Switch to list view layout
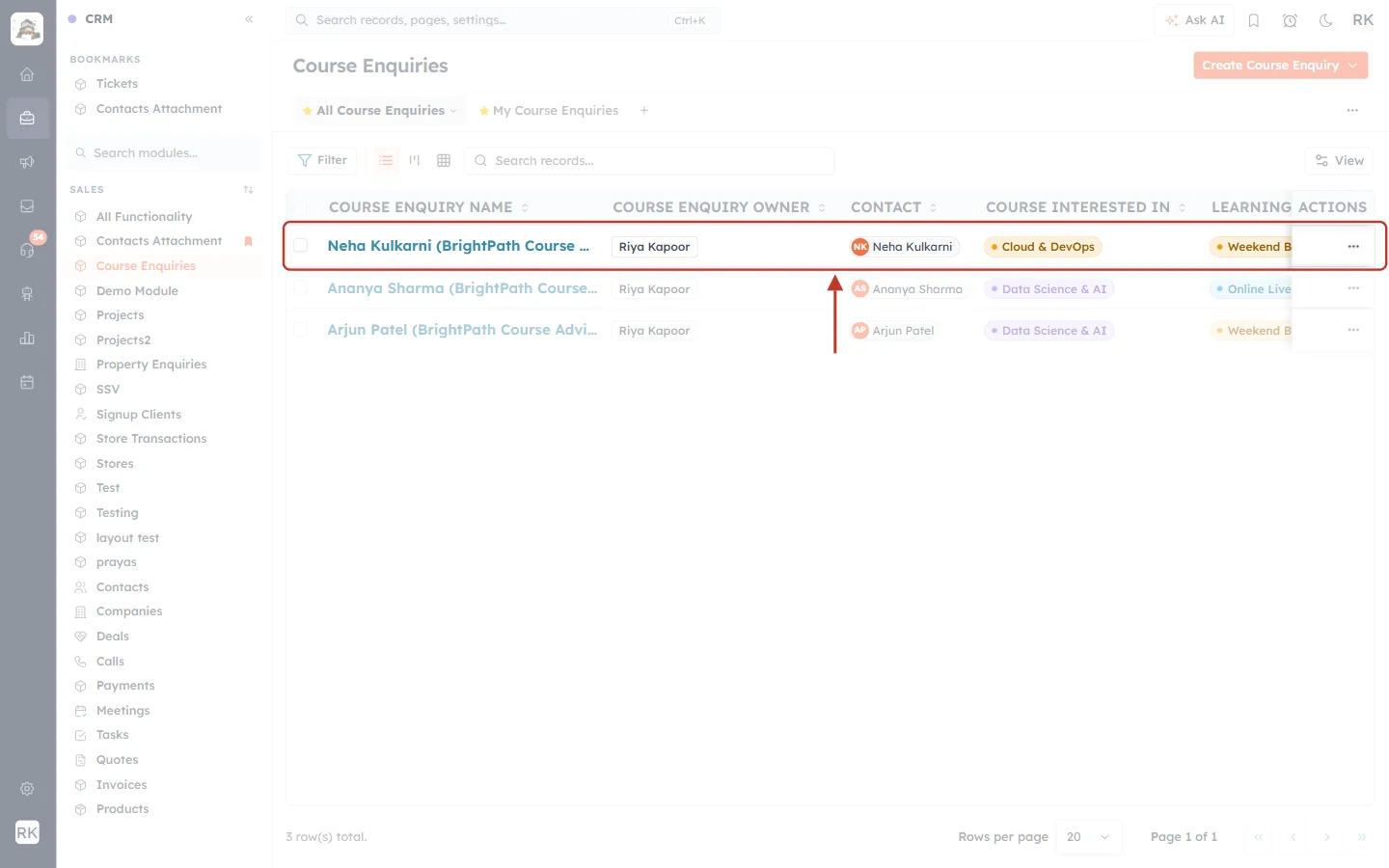Screen dimensions: 1389x868 [x=386, y=160]
